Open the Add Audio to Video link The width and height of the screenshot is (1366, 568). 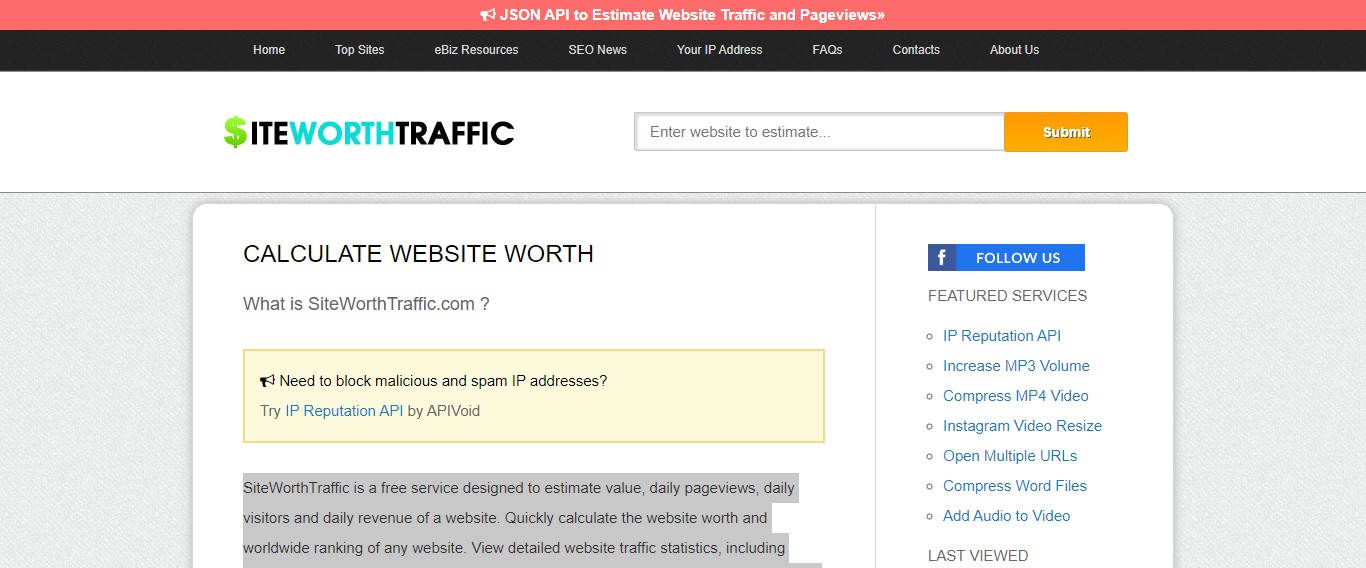click(1007, 516)
